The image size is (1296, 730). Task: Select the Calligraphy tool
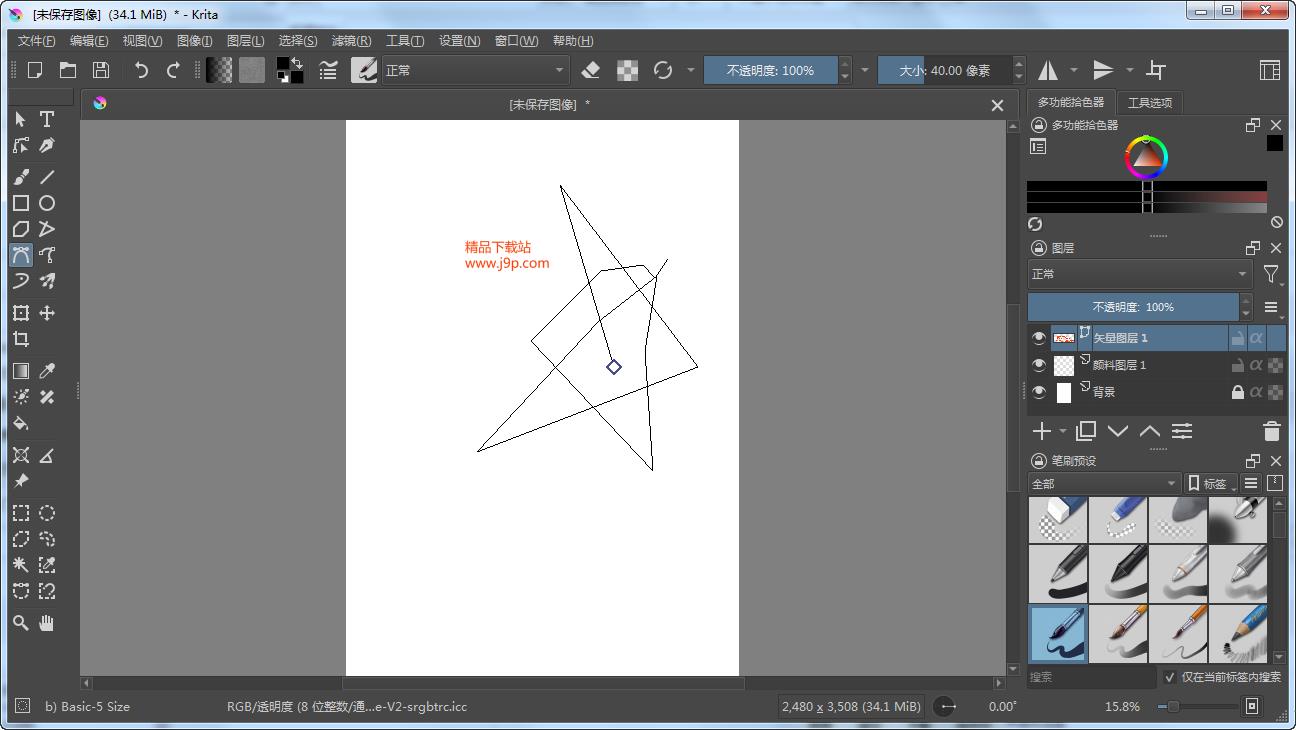pos(47,146)
